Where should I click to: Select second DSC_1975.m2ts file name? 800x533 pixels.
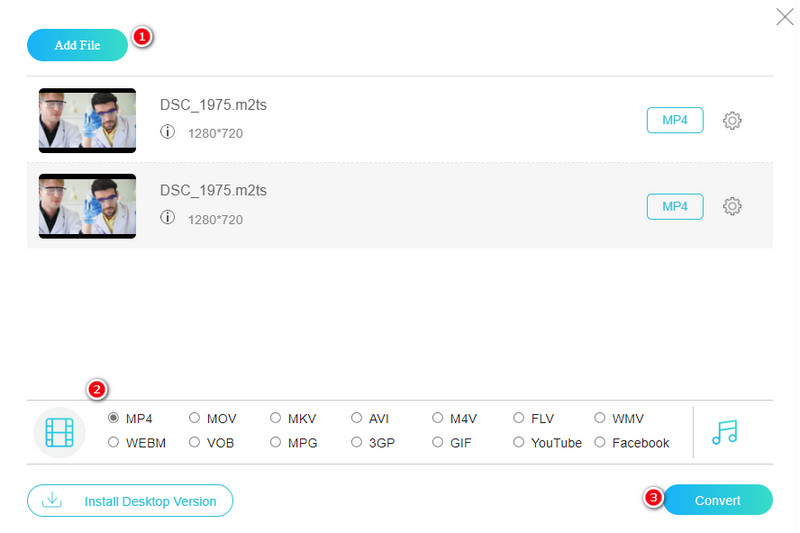pos(213,190)
